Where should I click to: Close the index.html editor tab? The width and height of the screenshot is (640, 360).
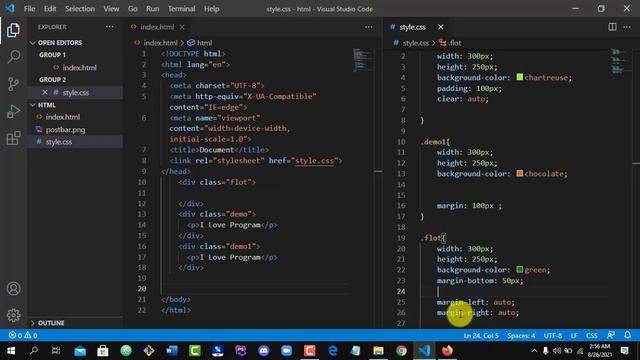(182, 27)
